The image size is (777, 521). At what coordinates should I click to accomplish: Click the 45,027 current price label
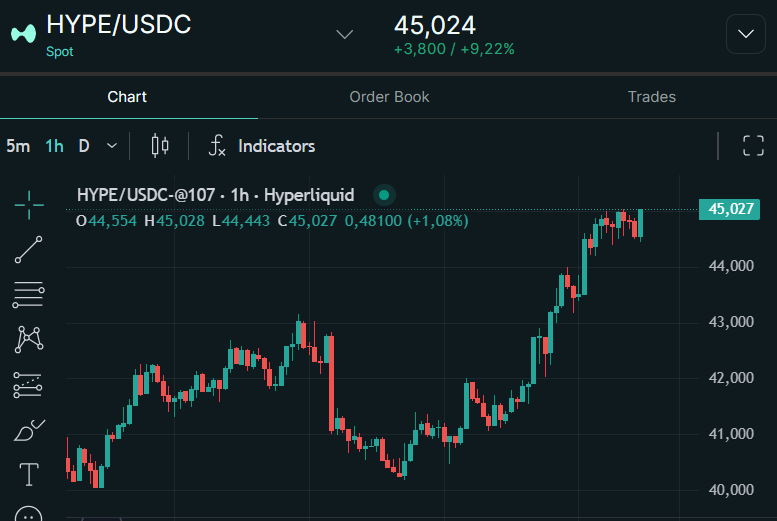pos(729,209)
